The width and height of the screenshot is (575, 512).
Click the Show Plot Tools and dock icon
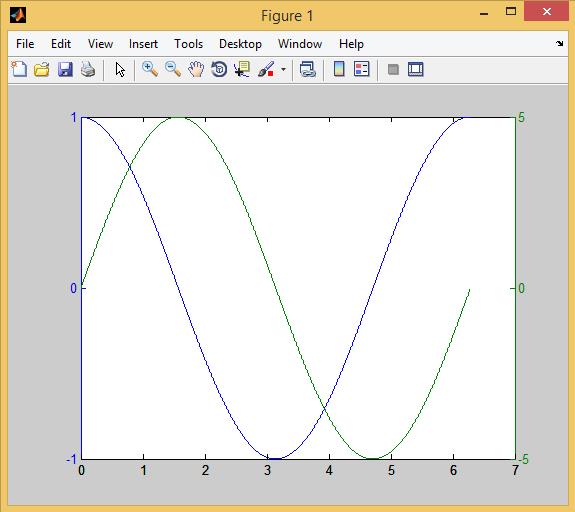point(416,69)
